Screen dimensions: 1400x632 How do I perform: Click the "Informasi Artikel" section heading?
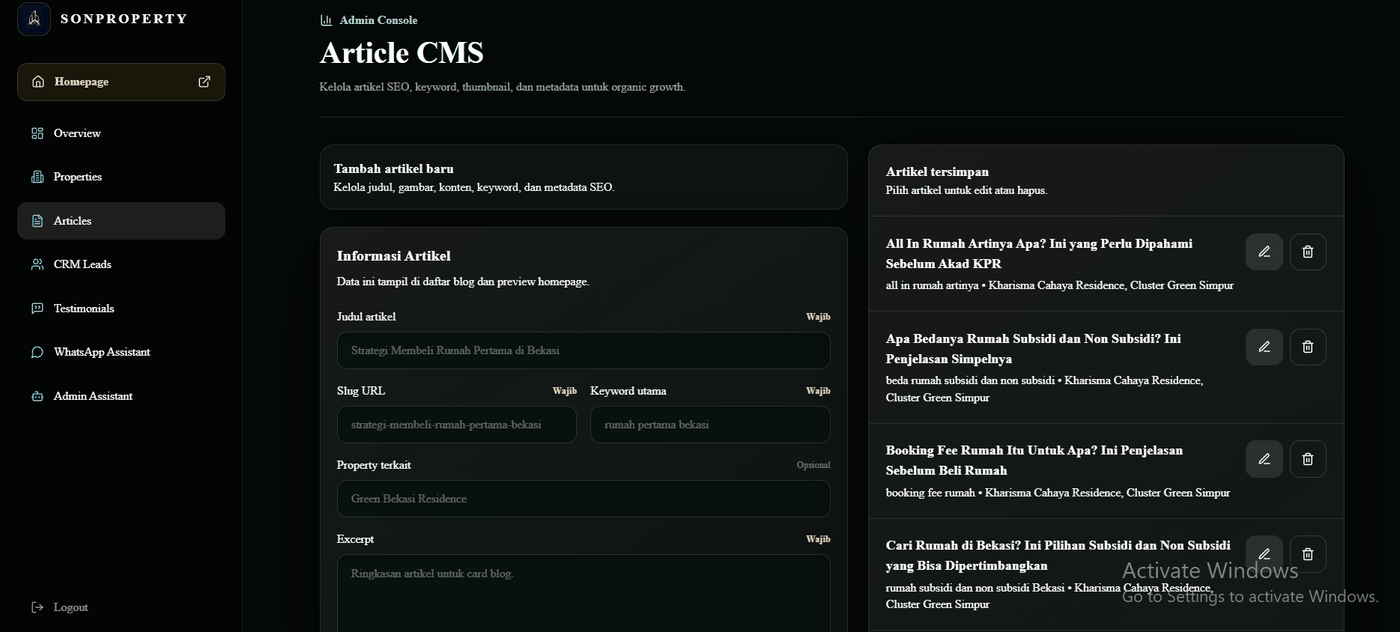click(394, 256)
